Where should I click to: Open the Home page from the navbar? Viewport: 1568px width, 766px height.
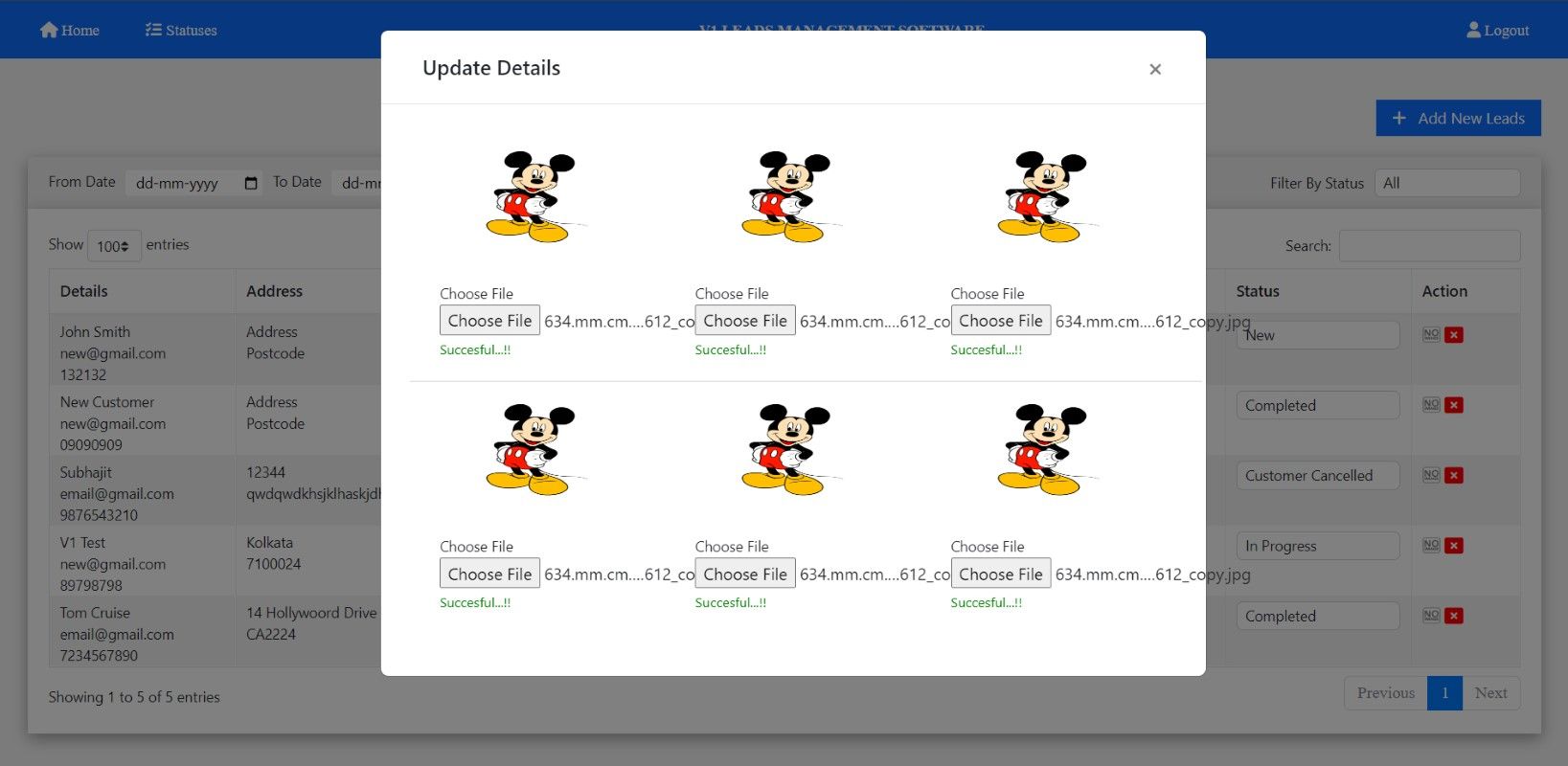click(x=69, y=30)
